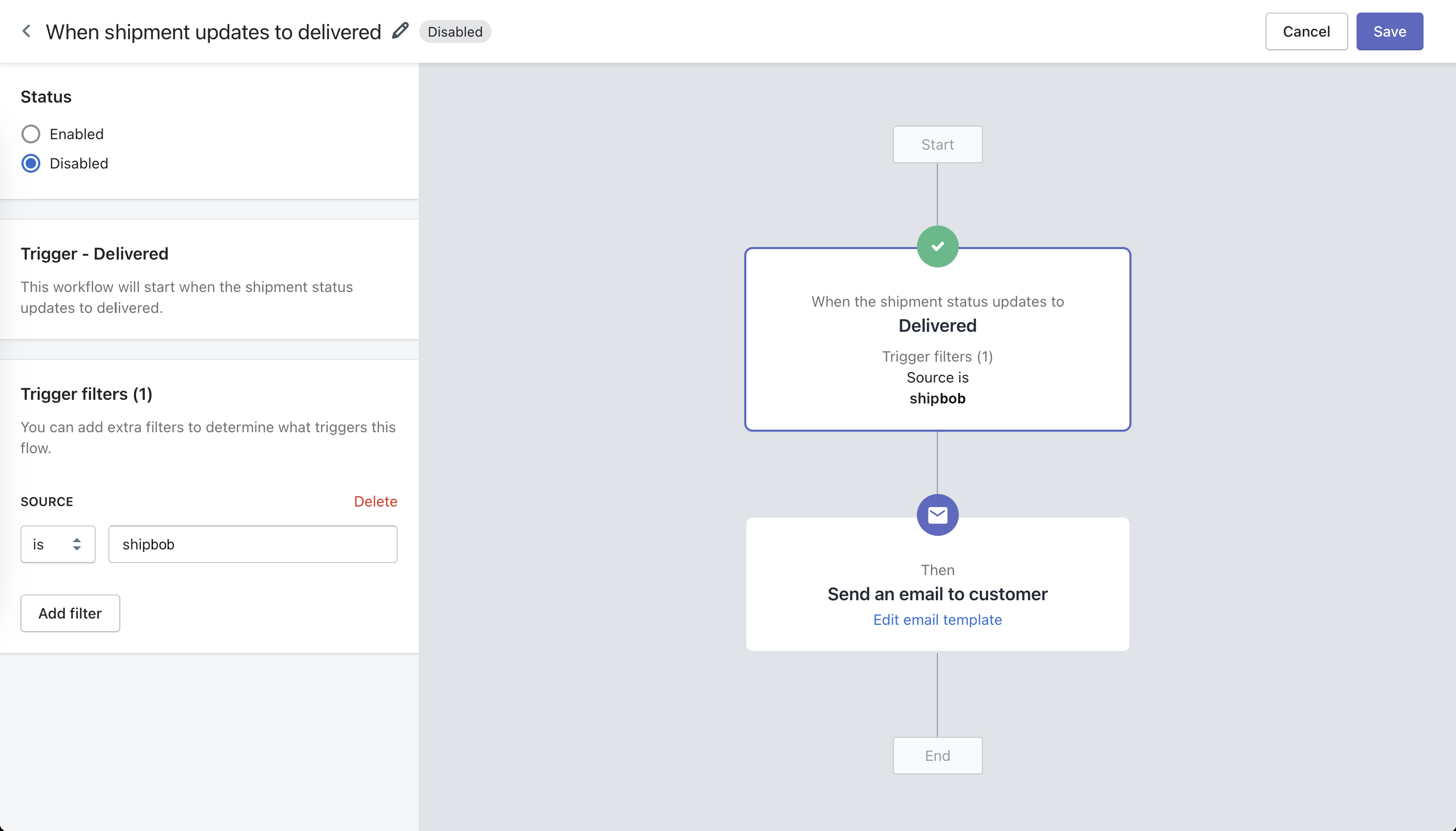Toggle the Disabled status badge

coord(455,31)
